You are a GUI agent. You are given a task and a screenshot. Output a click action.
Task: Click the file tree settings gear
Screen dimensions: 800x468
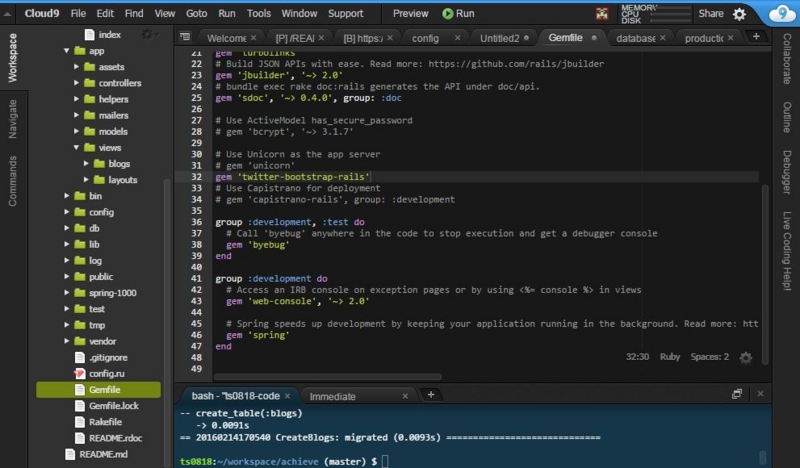tap(147, 34)
